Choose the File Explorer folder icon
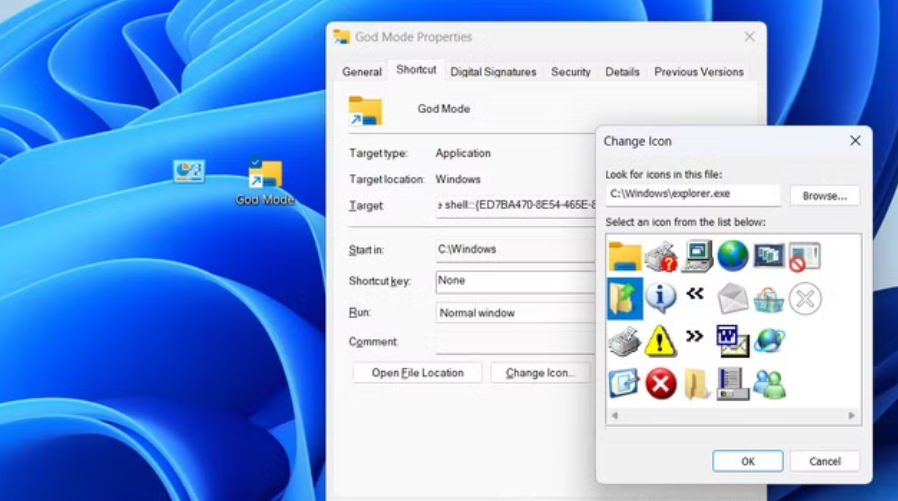This screenshot has height=501, width=898. tap(624, 256)
